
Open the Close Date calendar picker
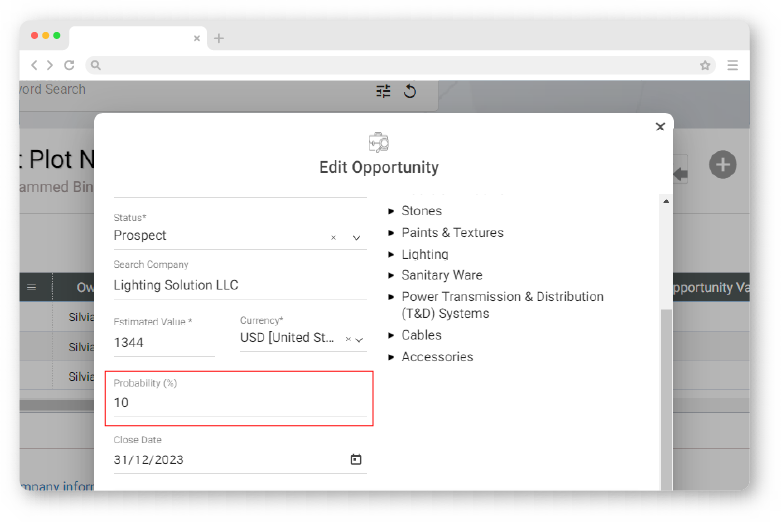coord(355,460)
